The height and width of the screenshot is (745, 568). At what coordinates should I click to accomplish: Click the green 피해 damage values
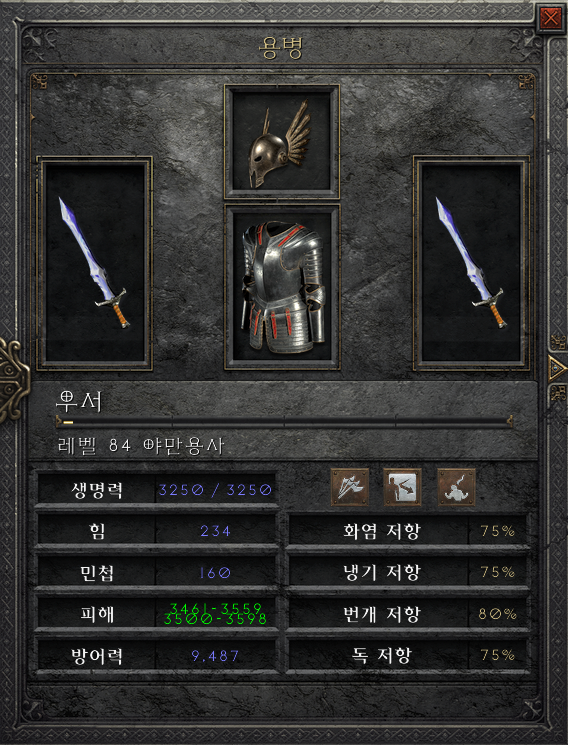pyautogui.click(x=215, y=614)
